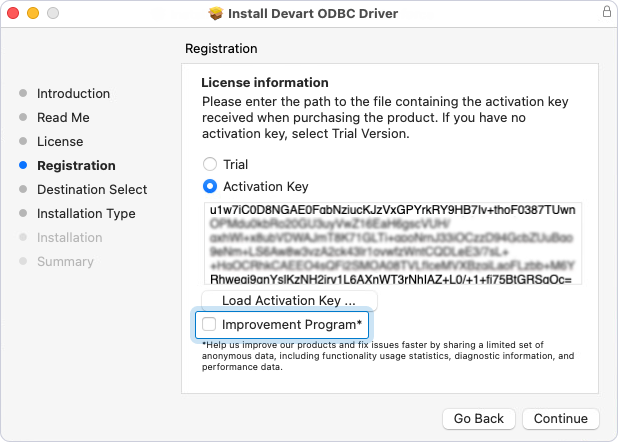Select the Destination Select step
Viewport: 618px width, 442px height.
92,190
